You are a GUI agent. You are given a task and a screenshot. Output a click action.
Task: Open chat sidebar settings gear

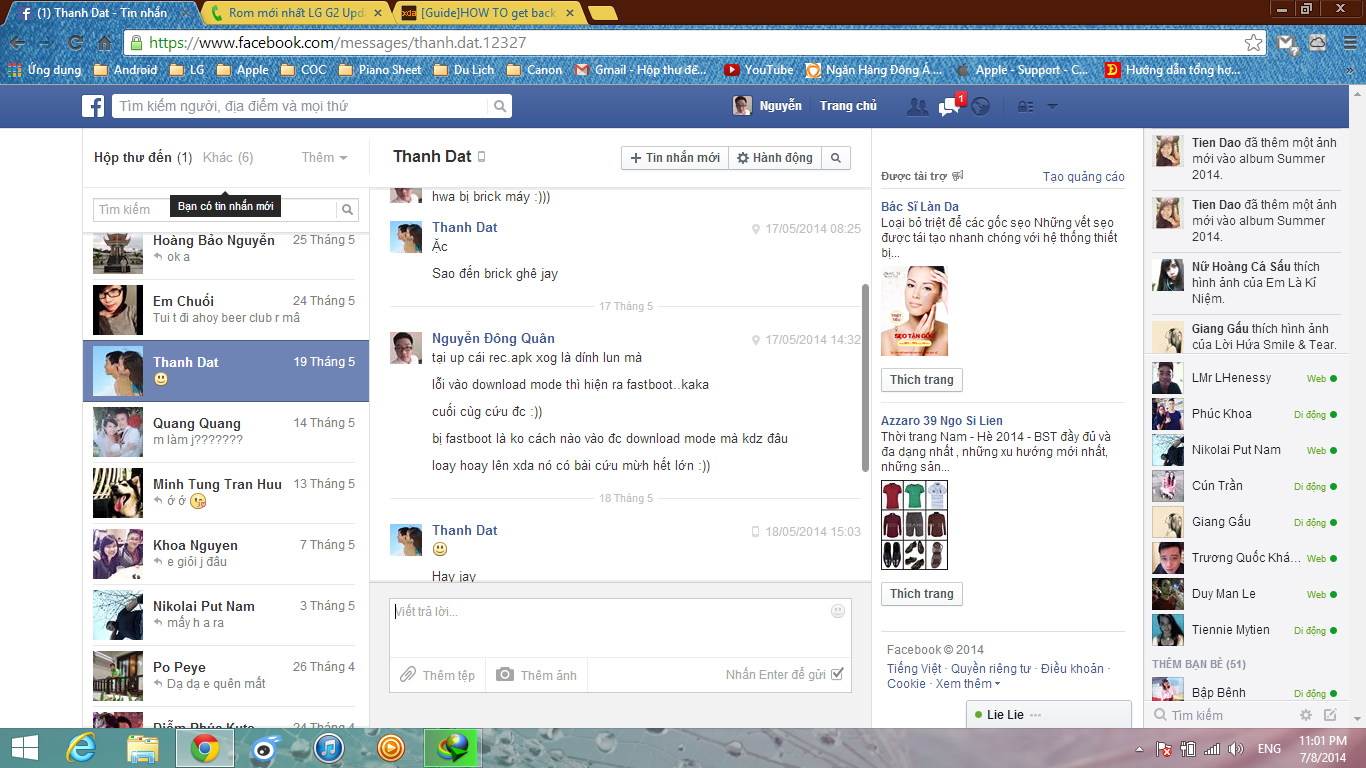tap(1305, 715)
